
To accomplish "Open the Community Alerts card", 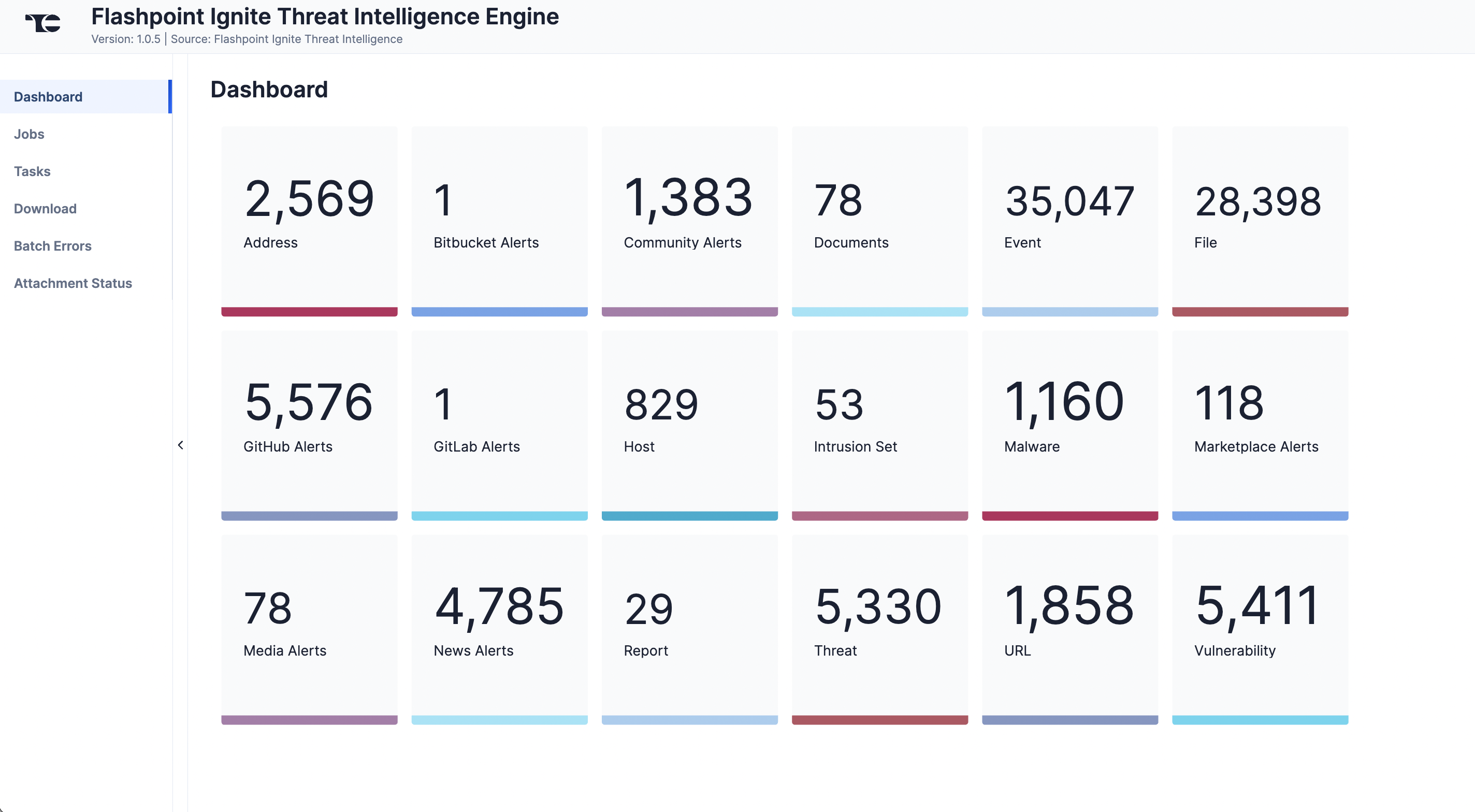I will (689, 221).
